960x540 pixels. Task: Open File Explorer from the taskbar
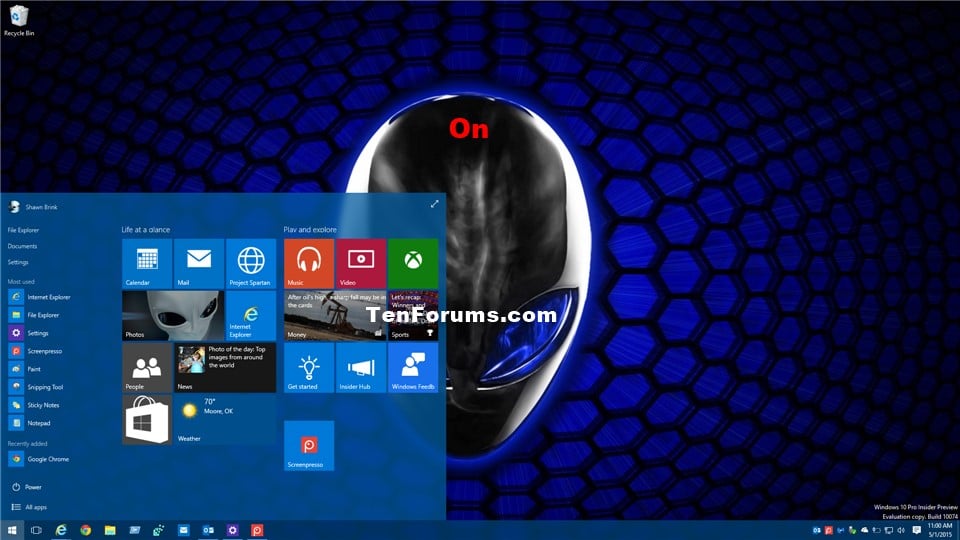point(110,530)
